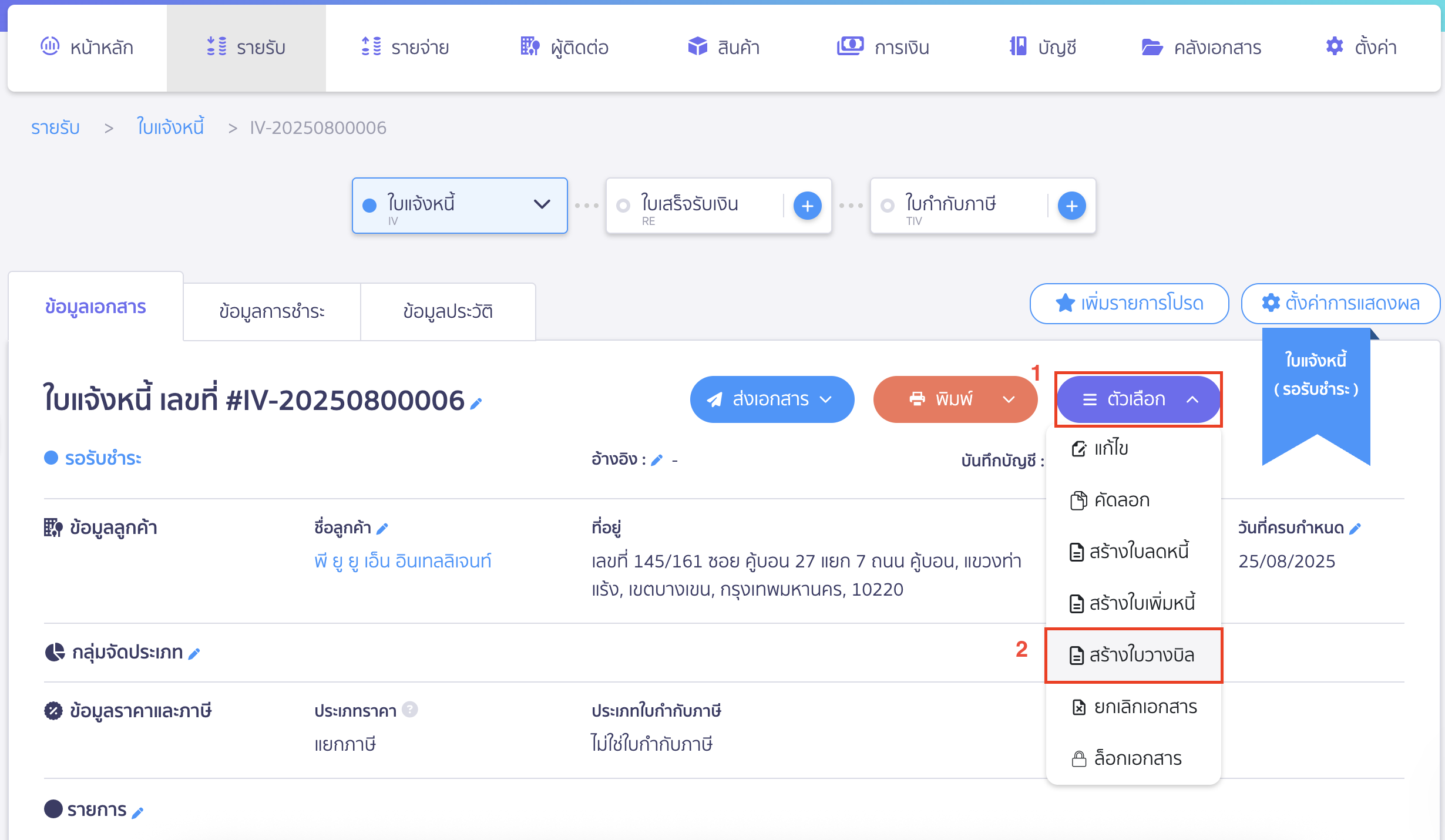
Task: Click pencil icon next to กลุ่มจัดประเภท
Action: pos(194,653)
